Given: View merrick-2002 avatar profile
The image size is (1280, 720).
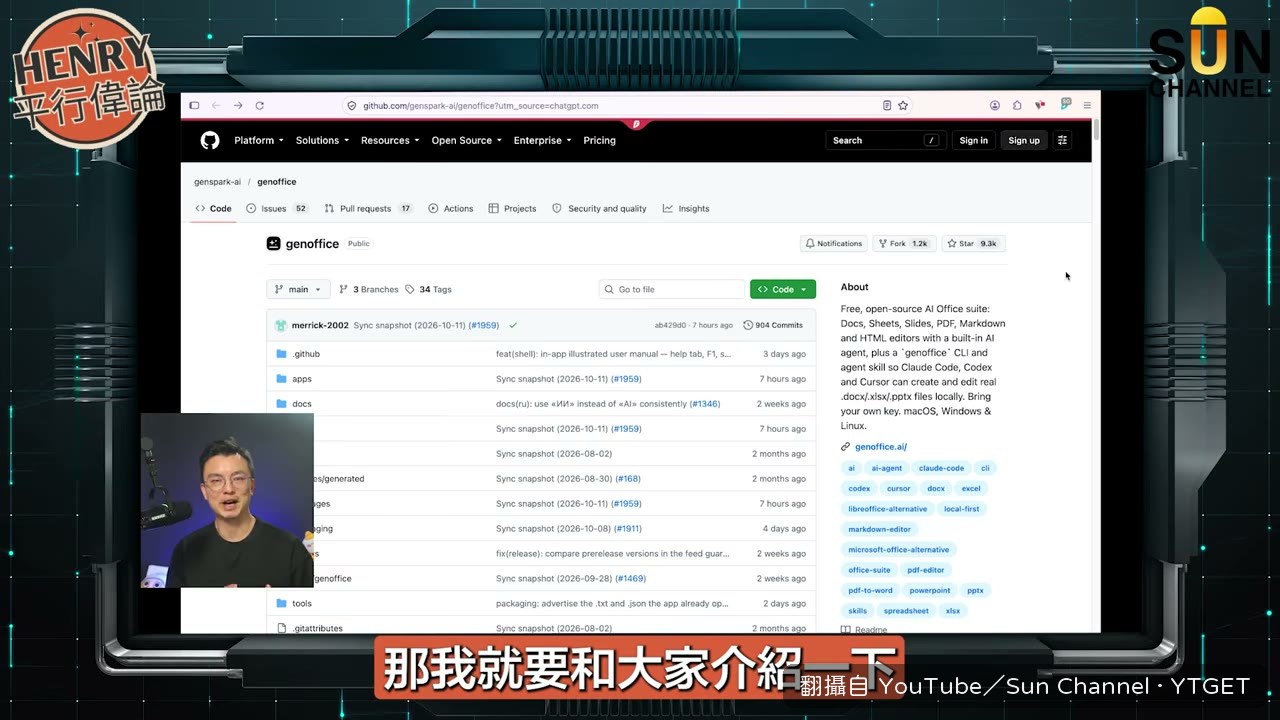Looking at the screenshot, I should click(x=281, y=325).
